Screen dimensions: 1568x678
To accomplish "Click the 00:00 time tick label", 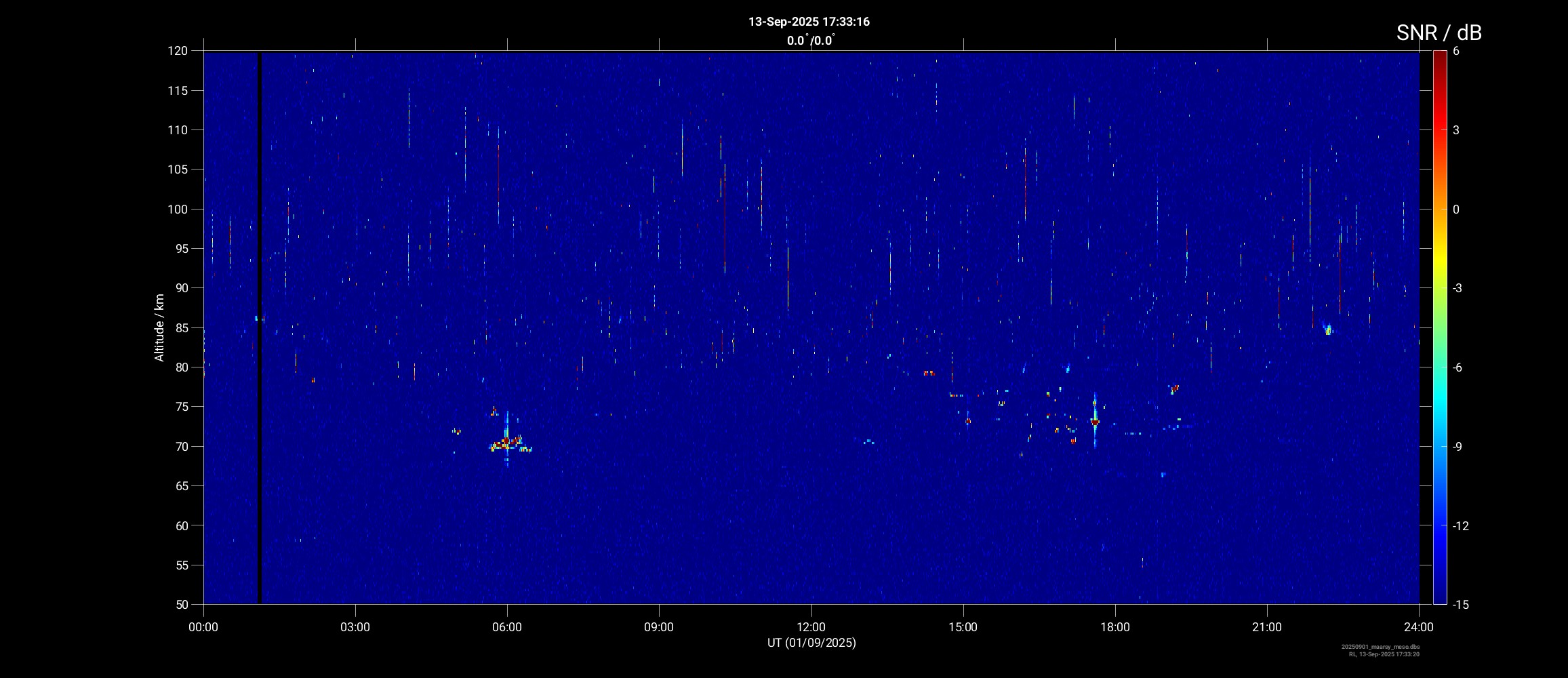I will point(203,627).
